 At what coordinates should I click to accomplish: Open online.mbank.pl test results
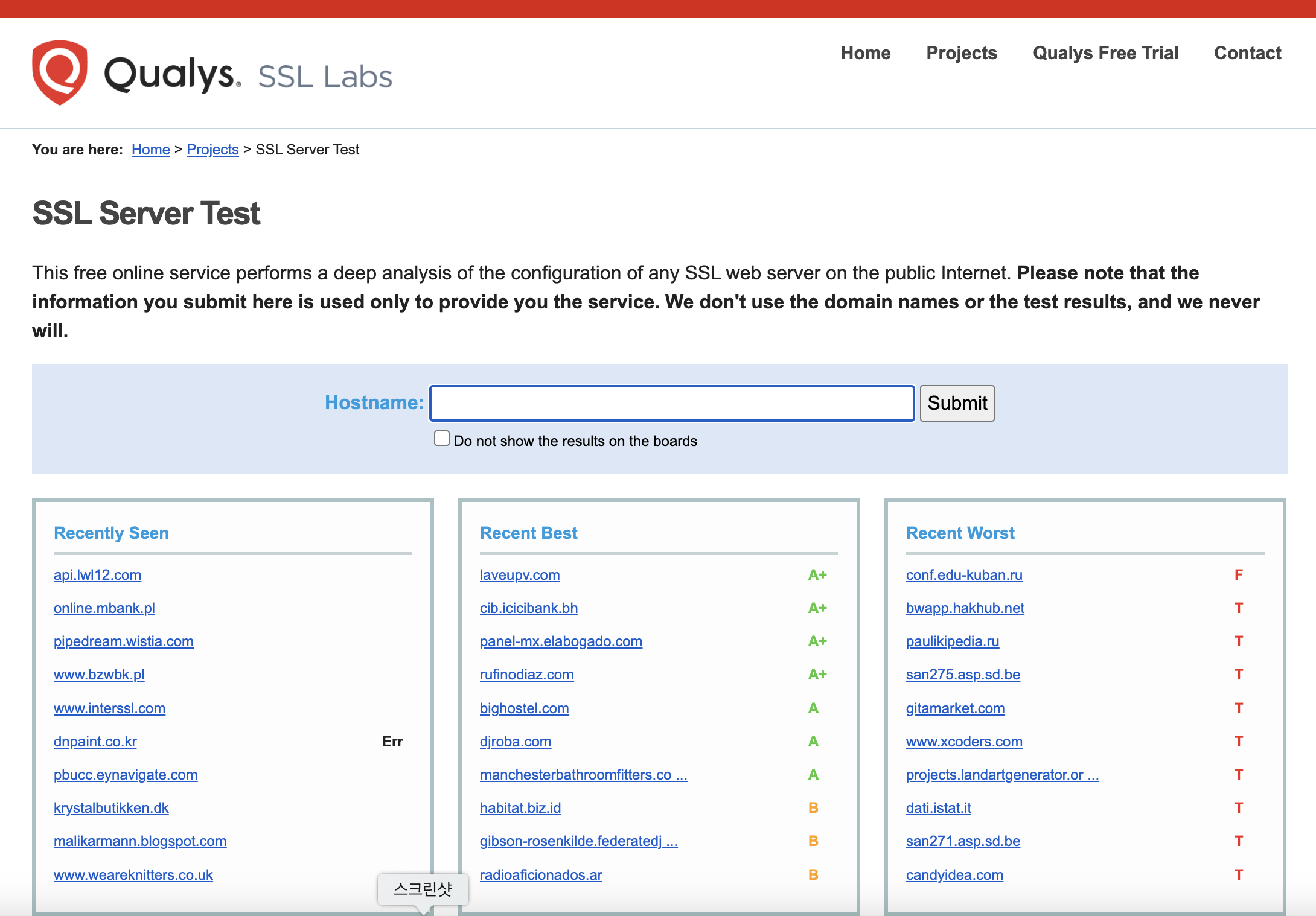[x=104, y=608]
